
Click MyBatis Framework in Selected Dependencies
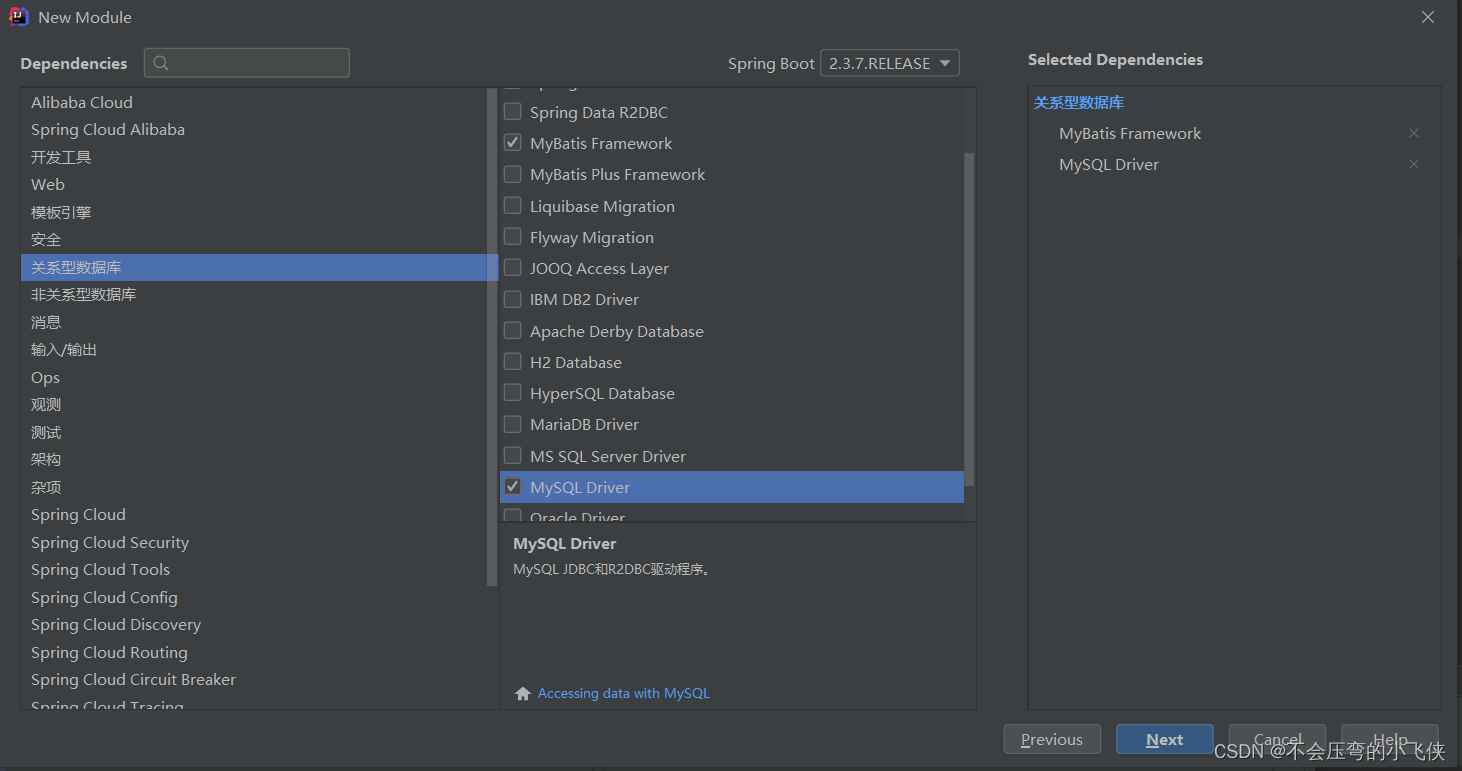[x=1130, y=133]
